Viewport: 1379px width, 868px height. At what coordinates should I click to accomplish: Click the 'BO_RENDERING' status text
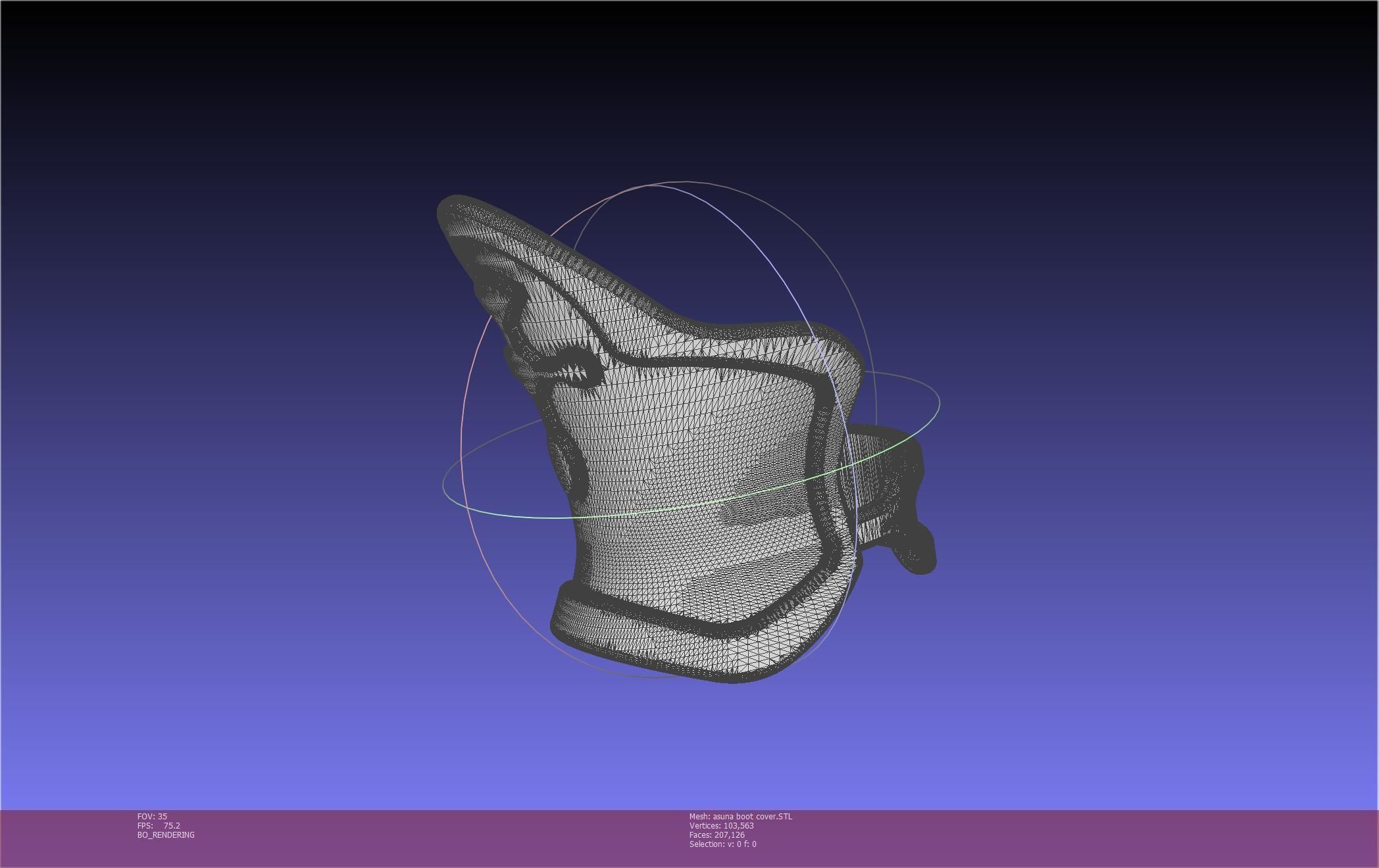pyautogui.click(x=166, y=834)
